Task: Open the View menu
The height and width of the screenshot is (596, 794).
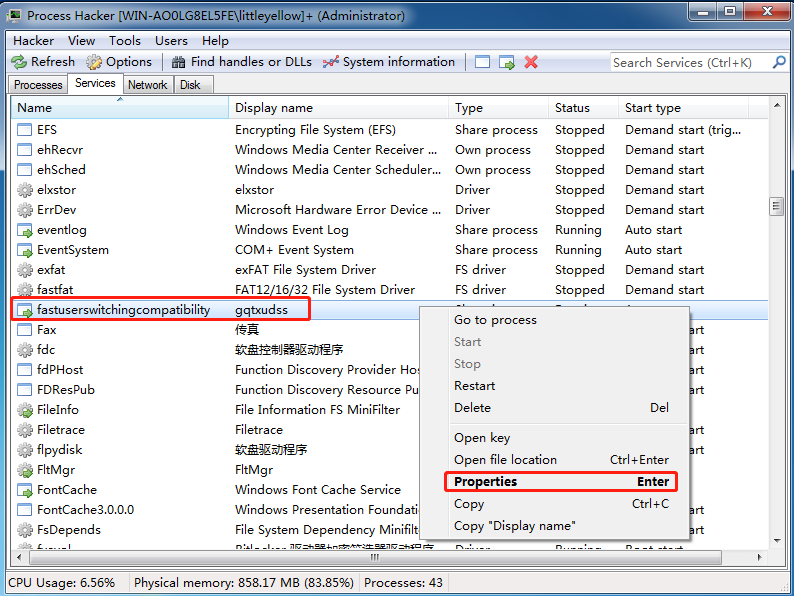Action: pos(81,41)
